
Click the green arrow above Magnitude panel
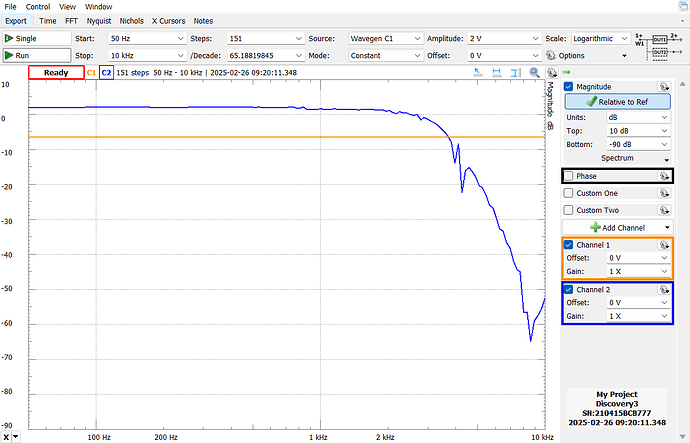tap(566, 73)
